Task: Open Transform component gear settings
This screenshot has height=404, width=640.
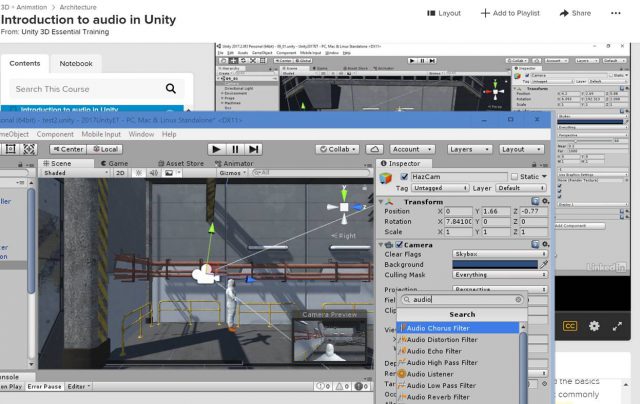Action: tap(545, 201)
